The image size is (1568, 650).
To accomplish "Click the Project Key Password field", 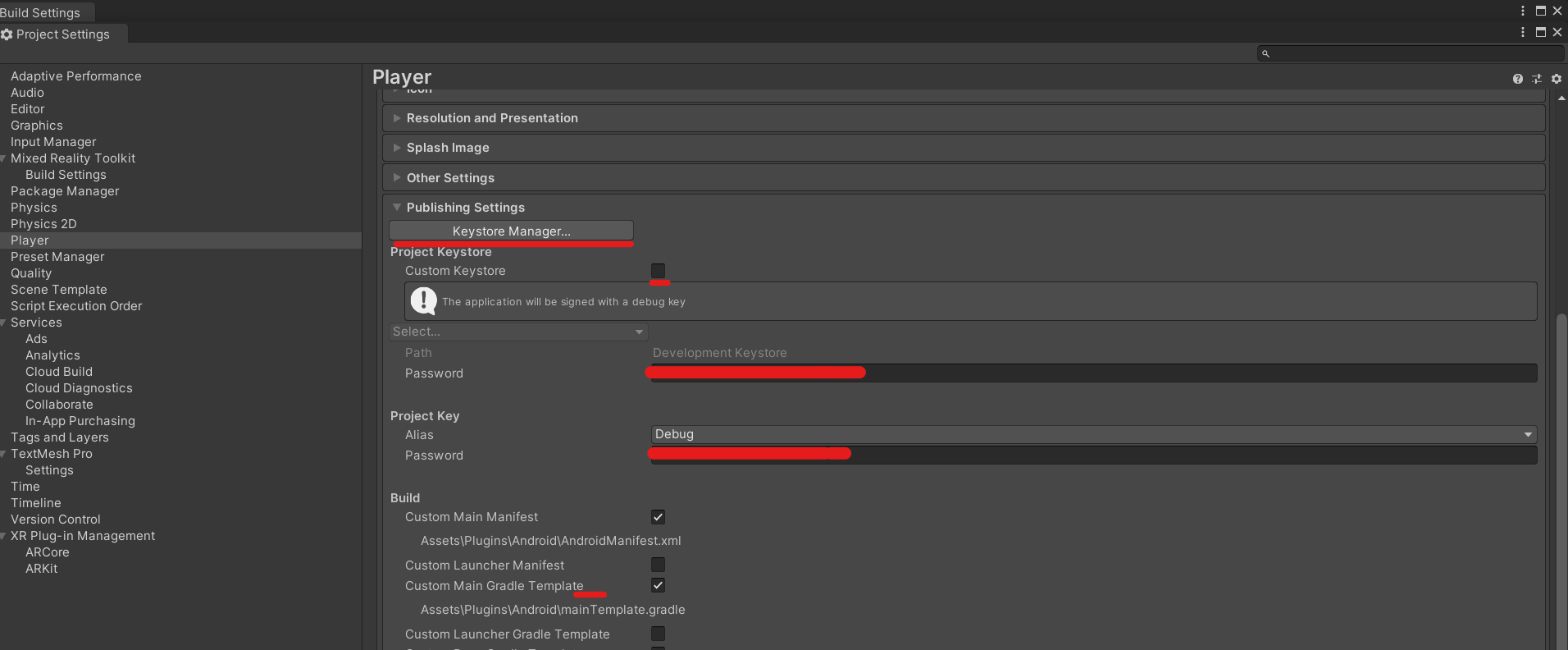I will coord(1094,455).
